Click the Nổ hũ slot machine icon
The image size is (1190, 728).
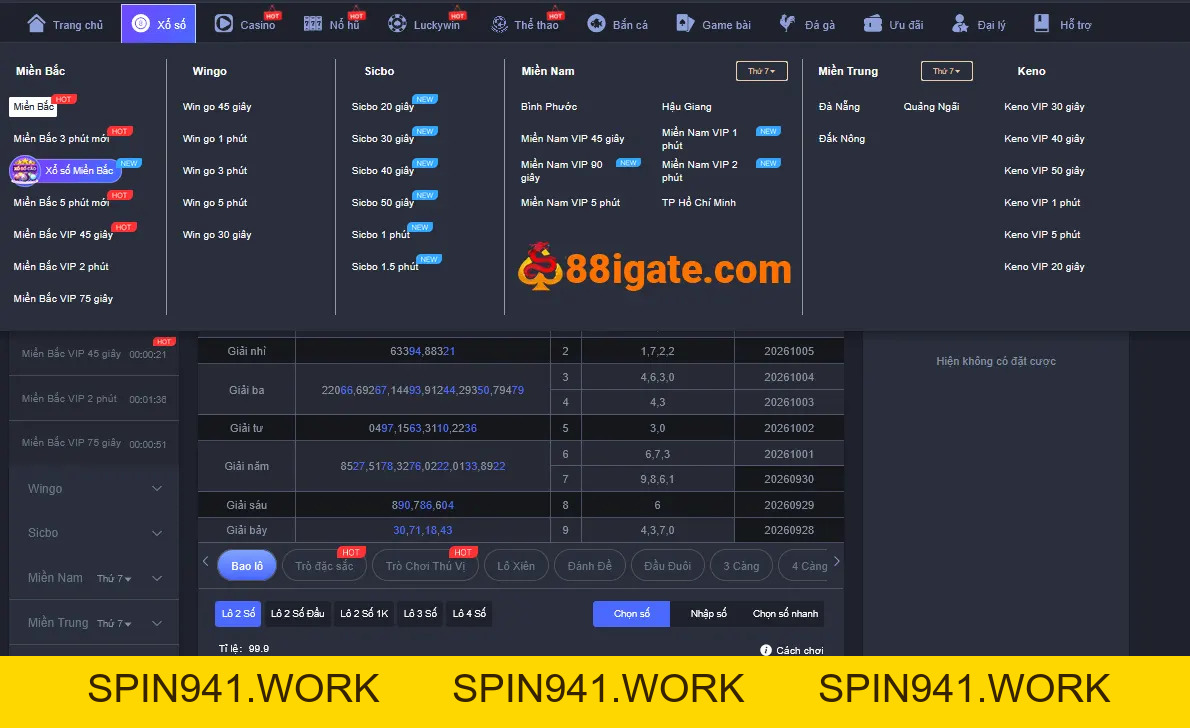(x=313, y=24)
